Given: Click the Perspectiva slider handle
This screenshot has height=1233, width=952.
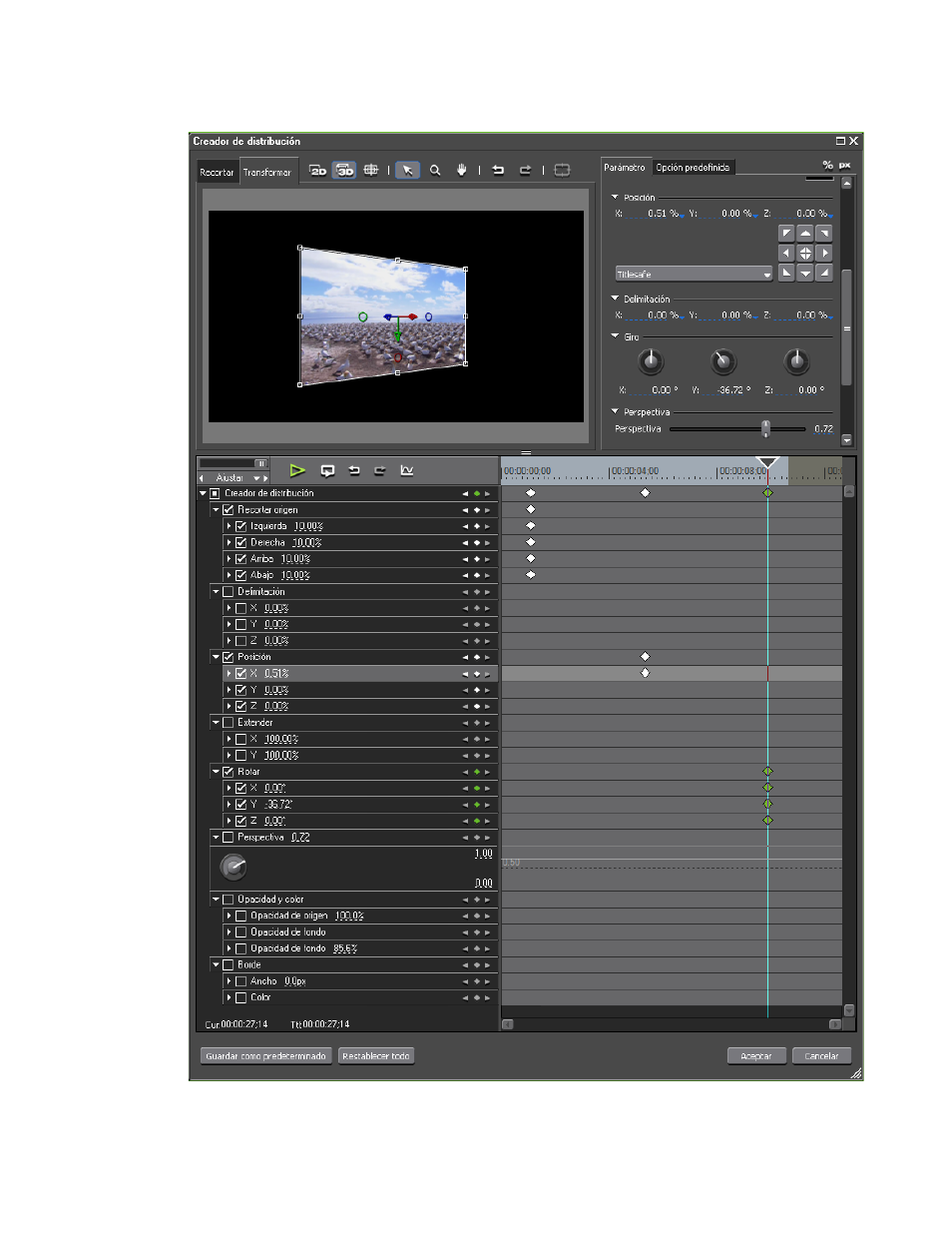Looking at the screenshot, I should click(766, 428).
